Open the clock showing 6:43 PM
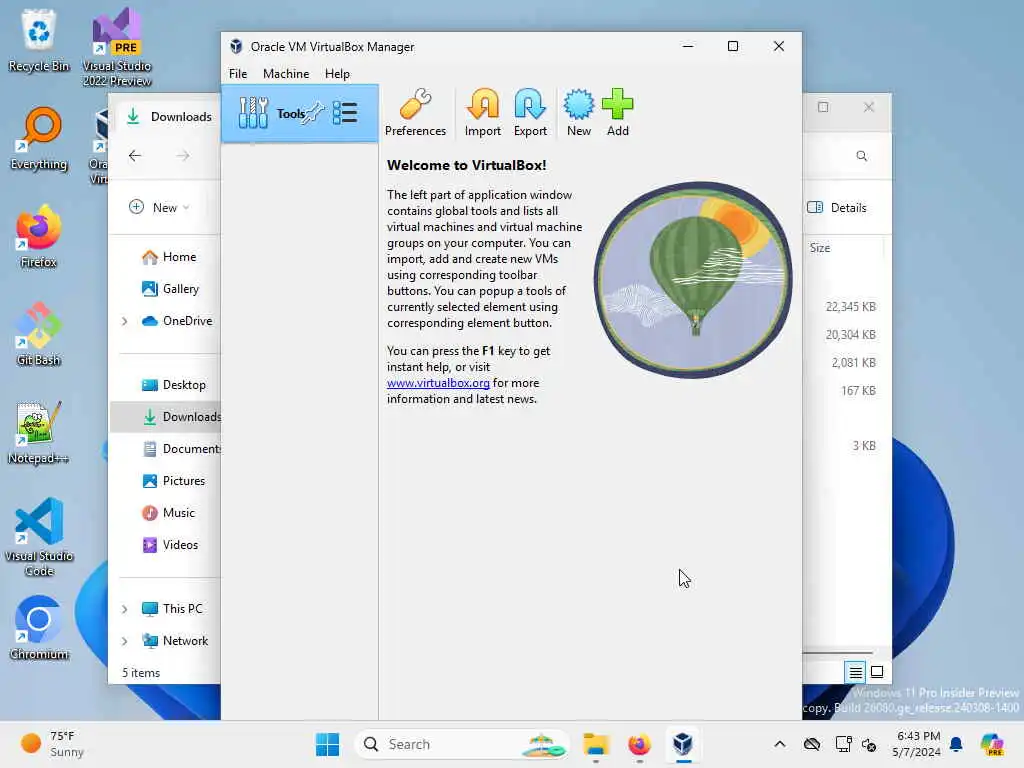 coord(917,744)
